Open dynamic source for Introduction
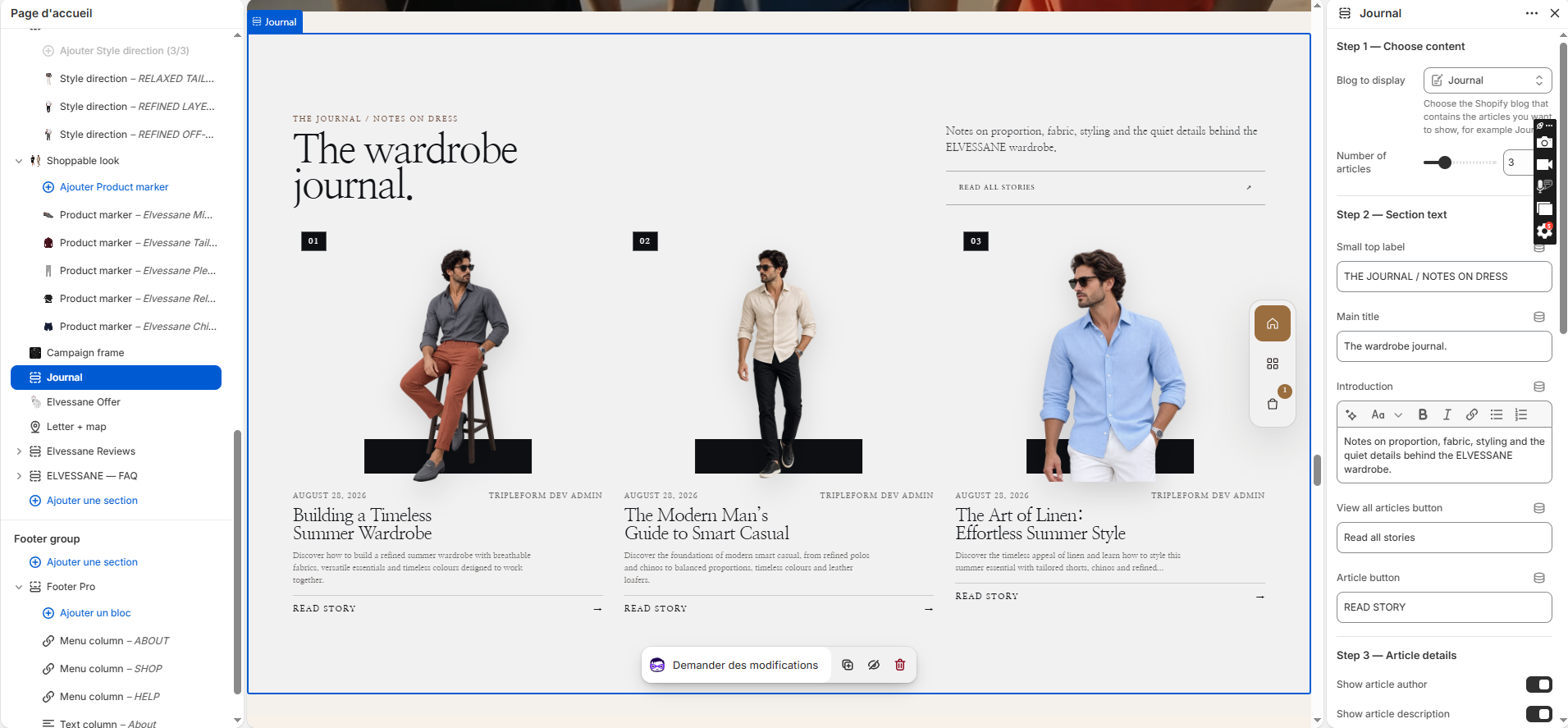Viewport: 1568px width, 728px height. pos(1539,387)
